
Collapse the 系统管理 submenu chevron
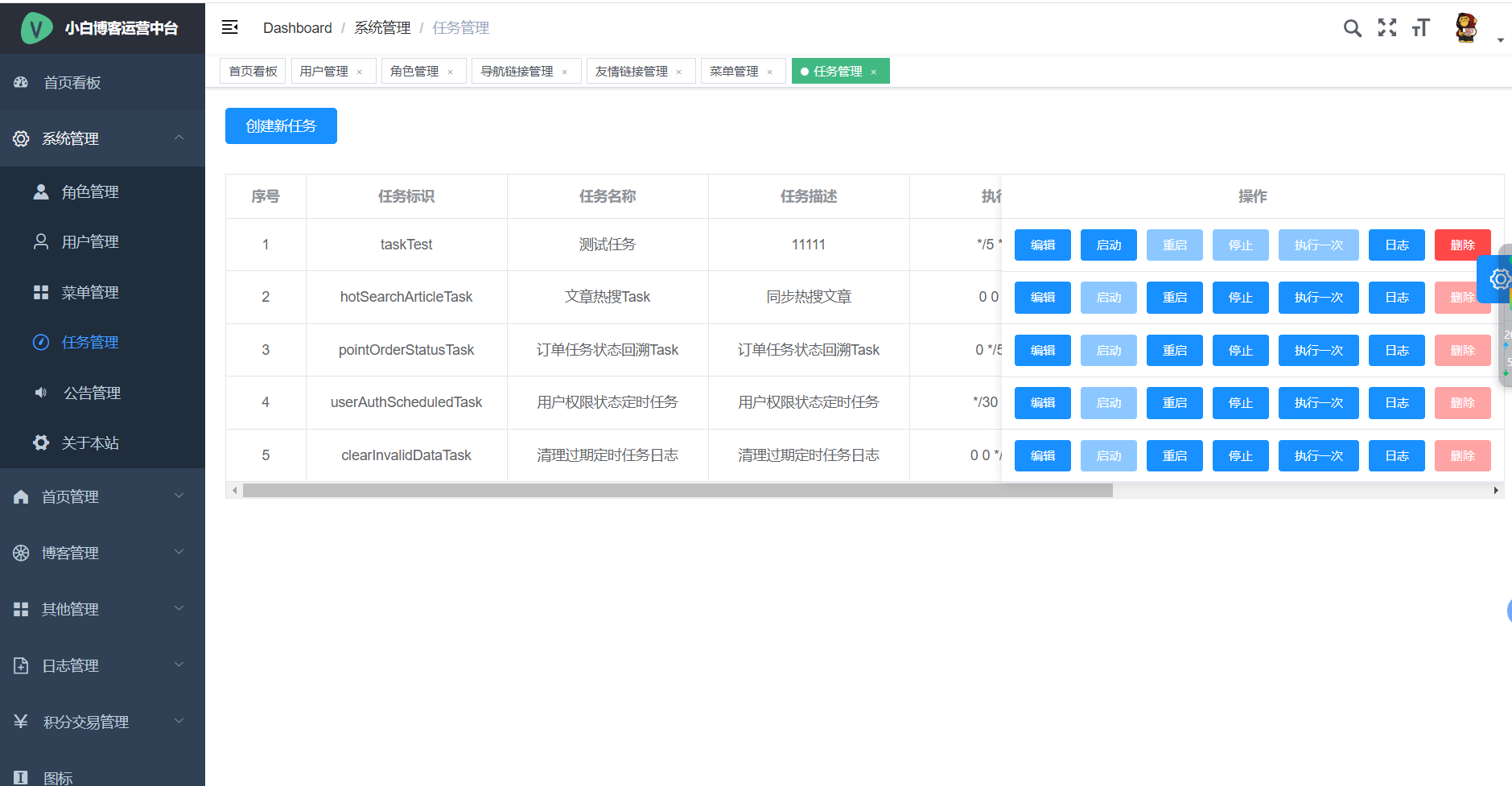pyautogui.click(x=179, y=138)
